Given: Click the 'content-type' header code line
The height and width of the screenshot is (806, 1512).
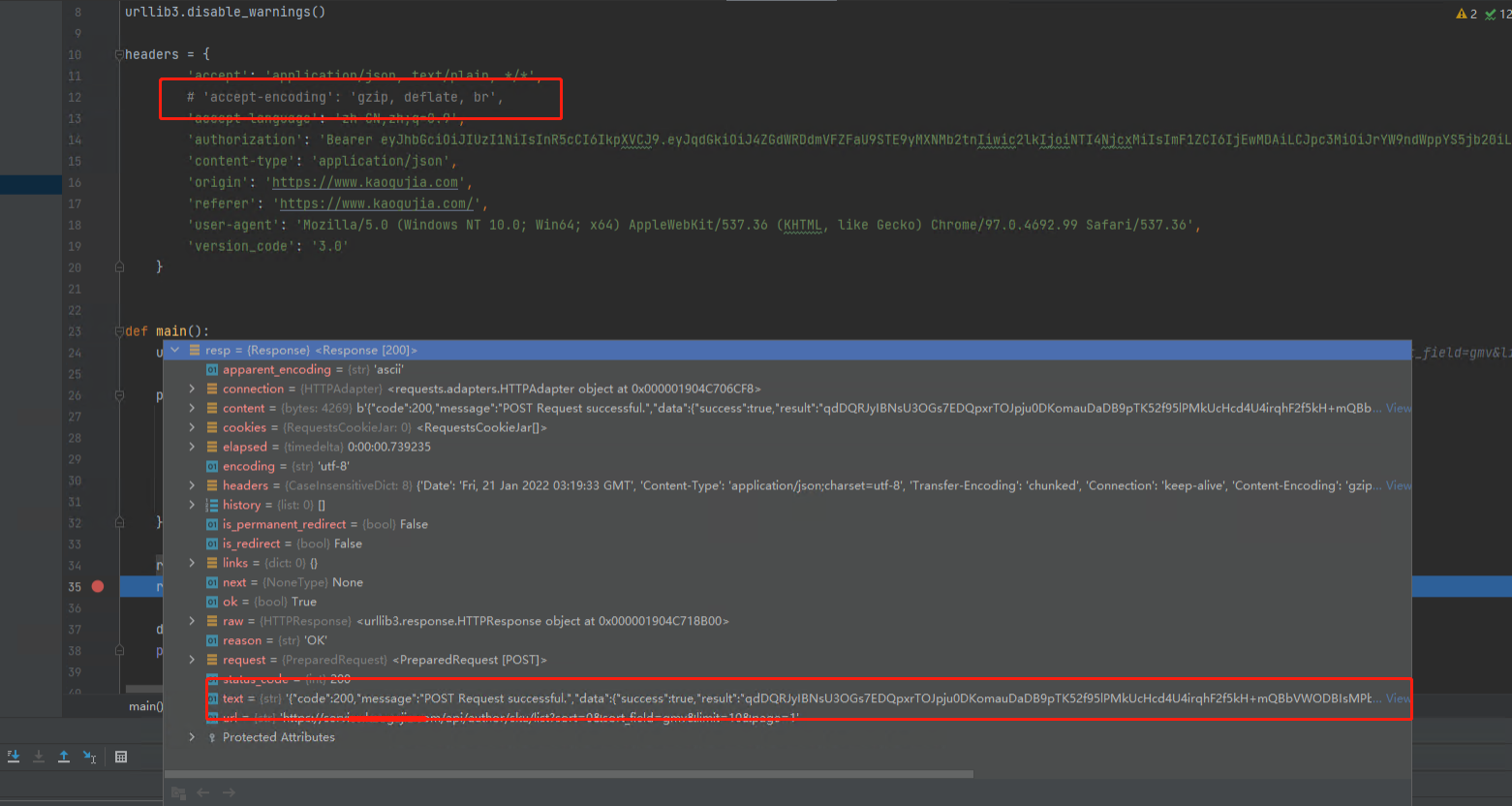Looking at the screenshot, I should pos(322,161).
